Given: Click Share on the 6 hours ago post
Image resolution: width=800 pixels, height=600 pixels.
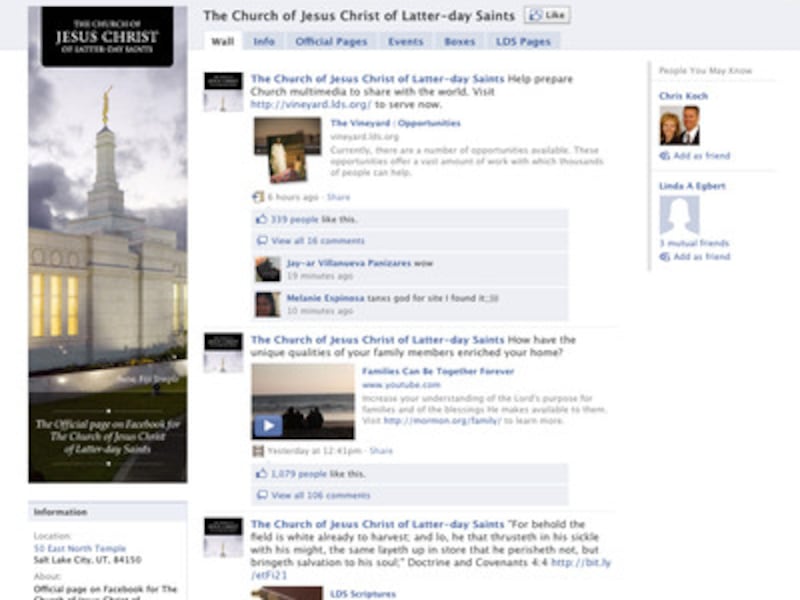Looking at the screenshot, I should 338,197.
